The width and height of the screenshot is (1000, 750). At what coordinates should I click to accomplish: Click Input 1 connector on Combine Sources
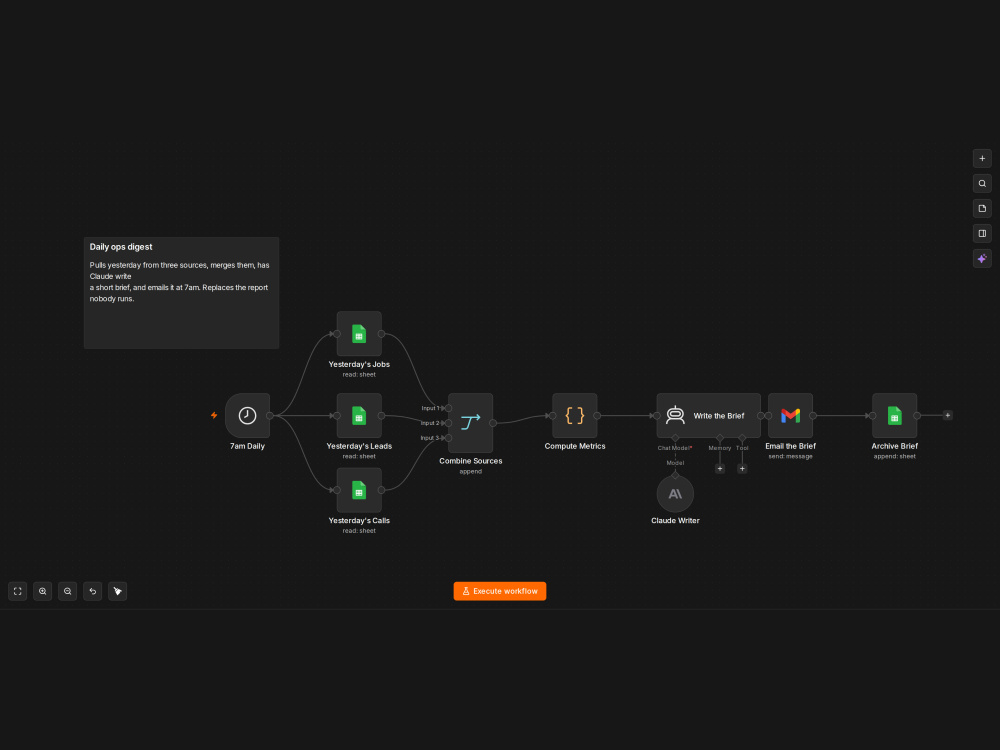click(x=448, y=408)
